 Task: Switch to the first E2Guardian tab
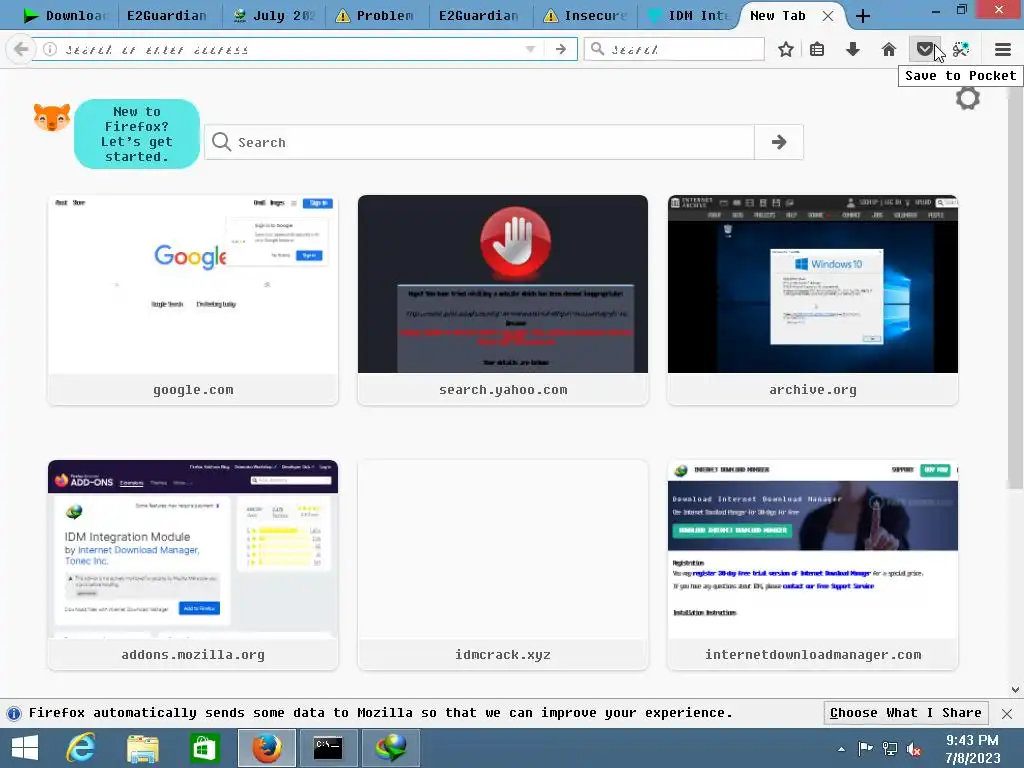pos(167,16)
